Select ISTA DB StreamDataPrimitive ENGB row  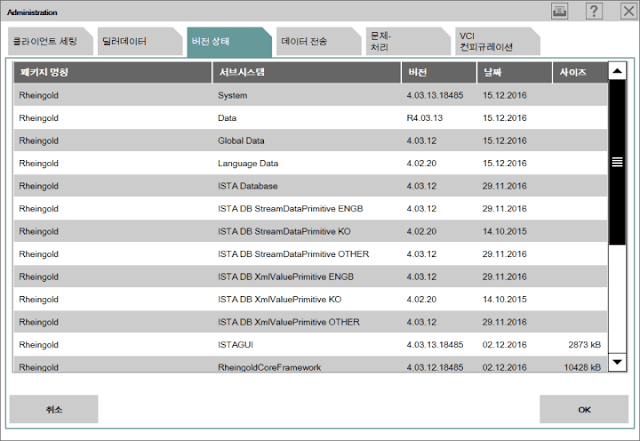310,209
